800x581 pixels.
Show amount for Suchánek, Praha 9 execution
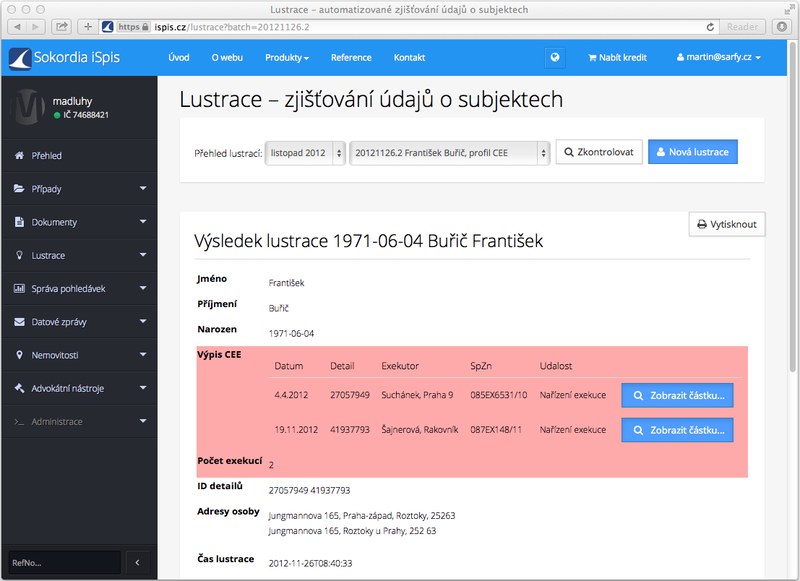click(x=677, y=396)
